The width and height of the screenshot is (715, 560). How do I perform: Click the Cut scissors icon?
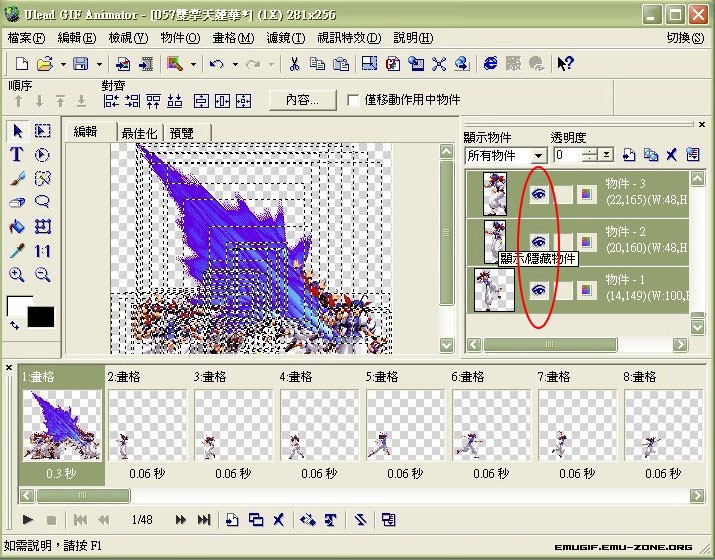click(x=295, y=64)
